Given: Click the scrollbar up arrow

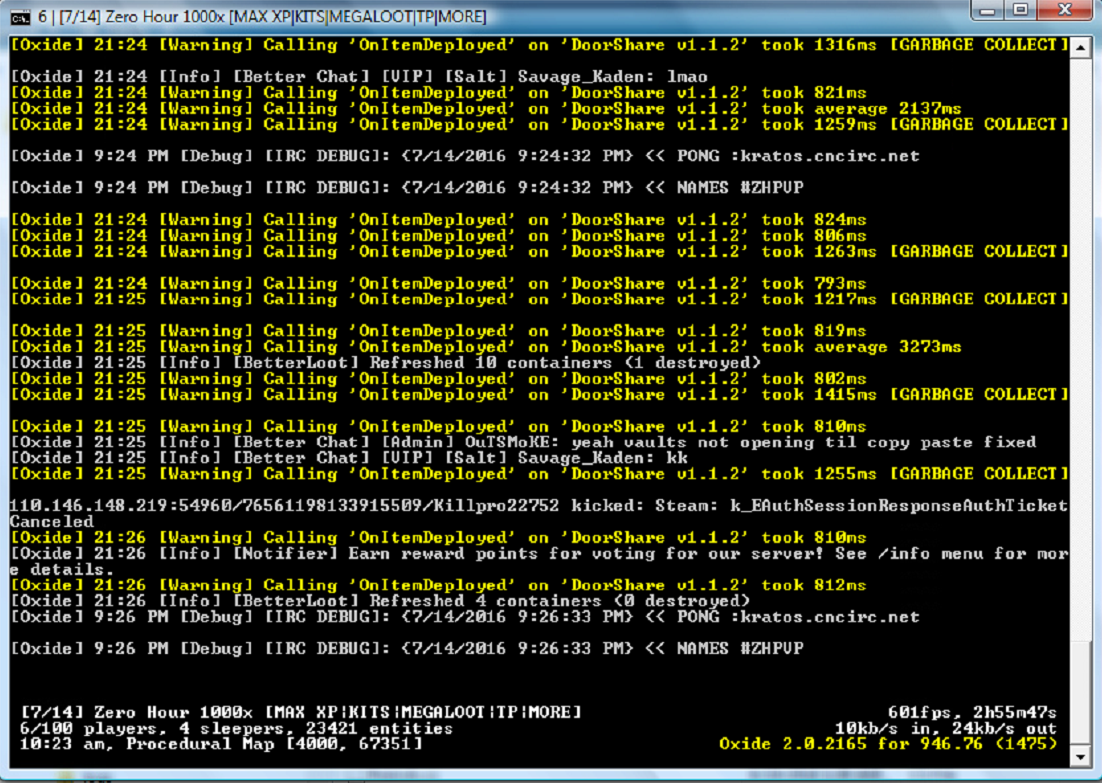Looking at the screenshot, I should [1080, 47].
